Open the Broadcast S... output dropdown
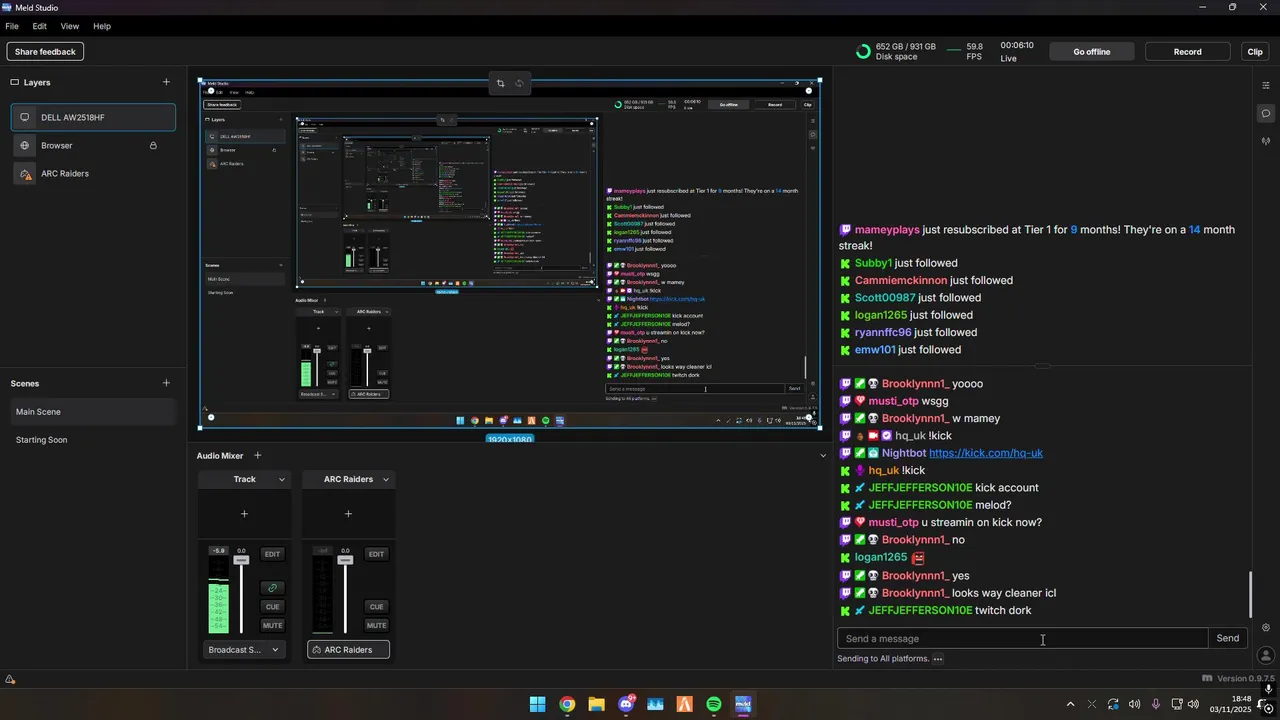Viewport: 1280px width, 720px height. point(244,650)
